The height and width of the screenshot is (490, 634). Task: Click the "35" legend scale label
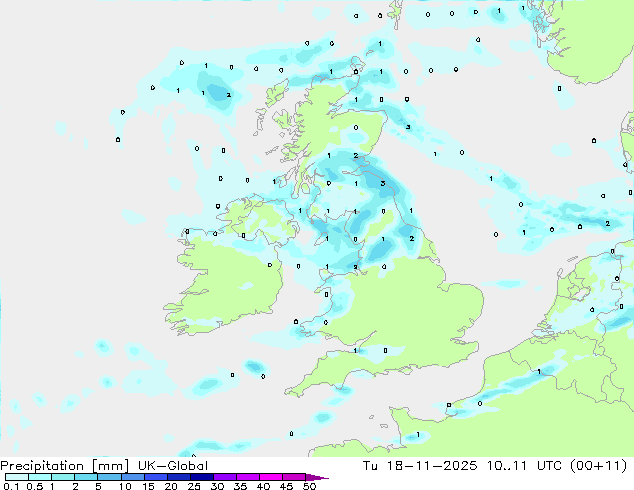(240, 486)
